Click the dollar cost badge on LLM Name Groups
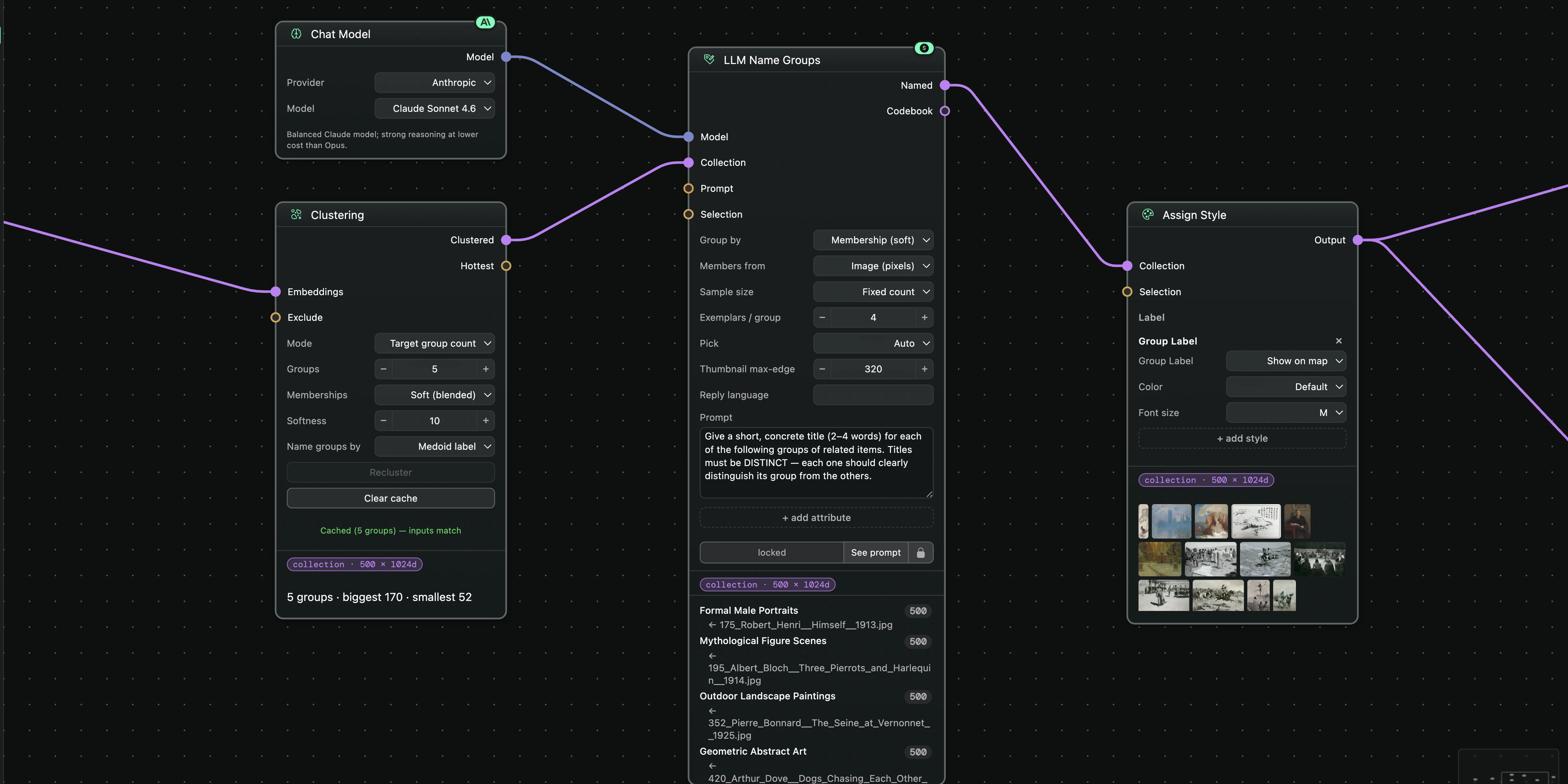Screen dimensions: 1568x784 click(924, 48)
